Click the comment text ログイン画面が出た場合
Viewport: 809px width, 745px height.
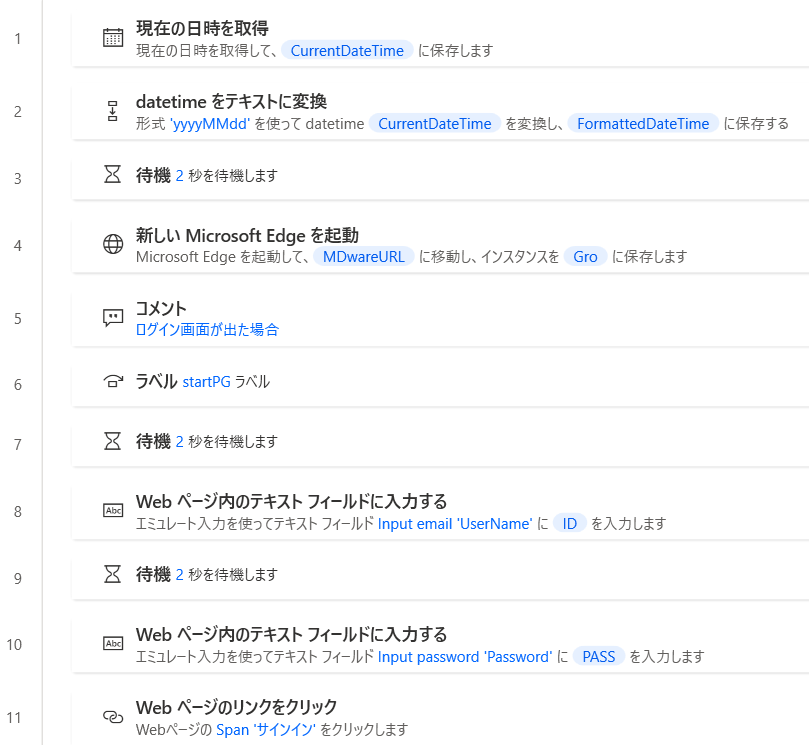(207, 330)
